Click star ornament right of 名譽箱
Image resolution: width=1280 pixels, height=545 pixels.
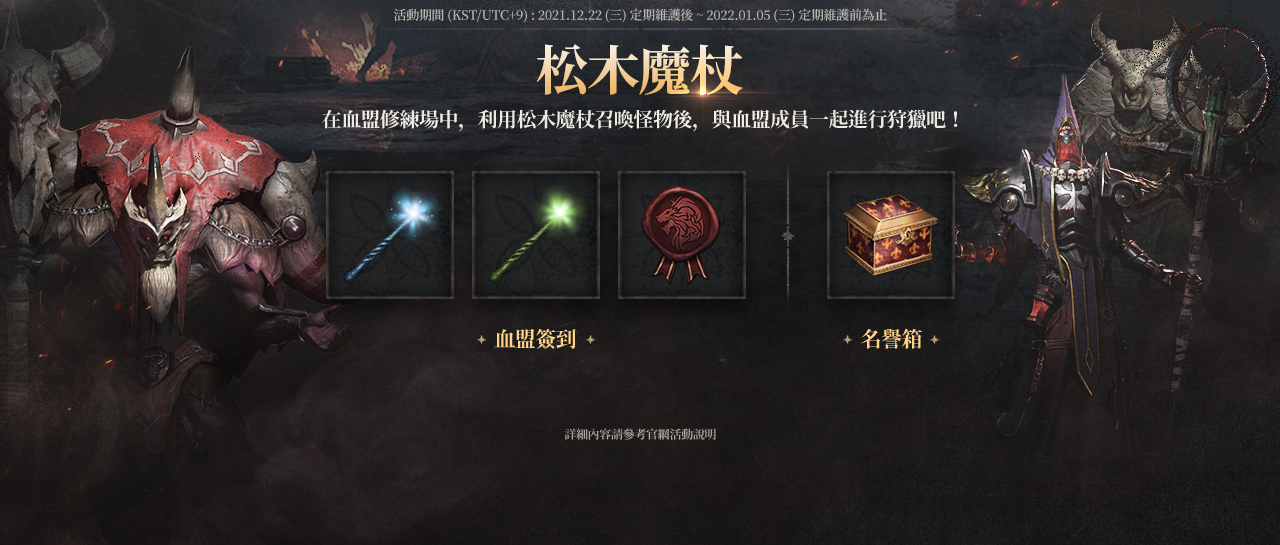(x=935, y=340)
